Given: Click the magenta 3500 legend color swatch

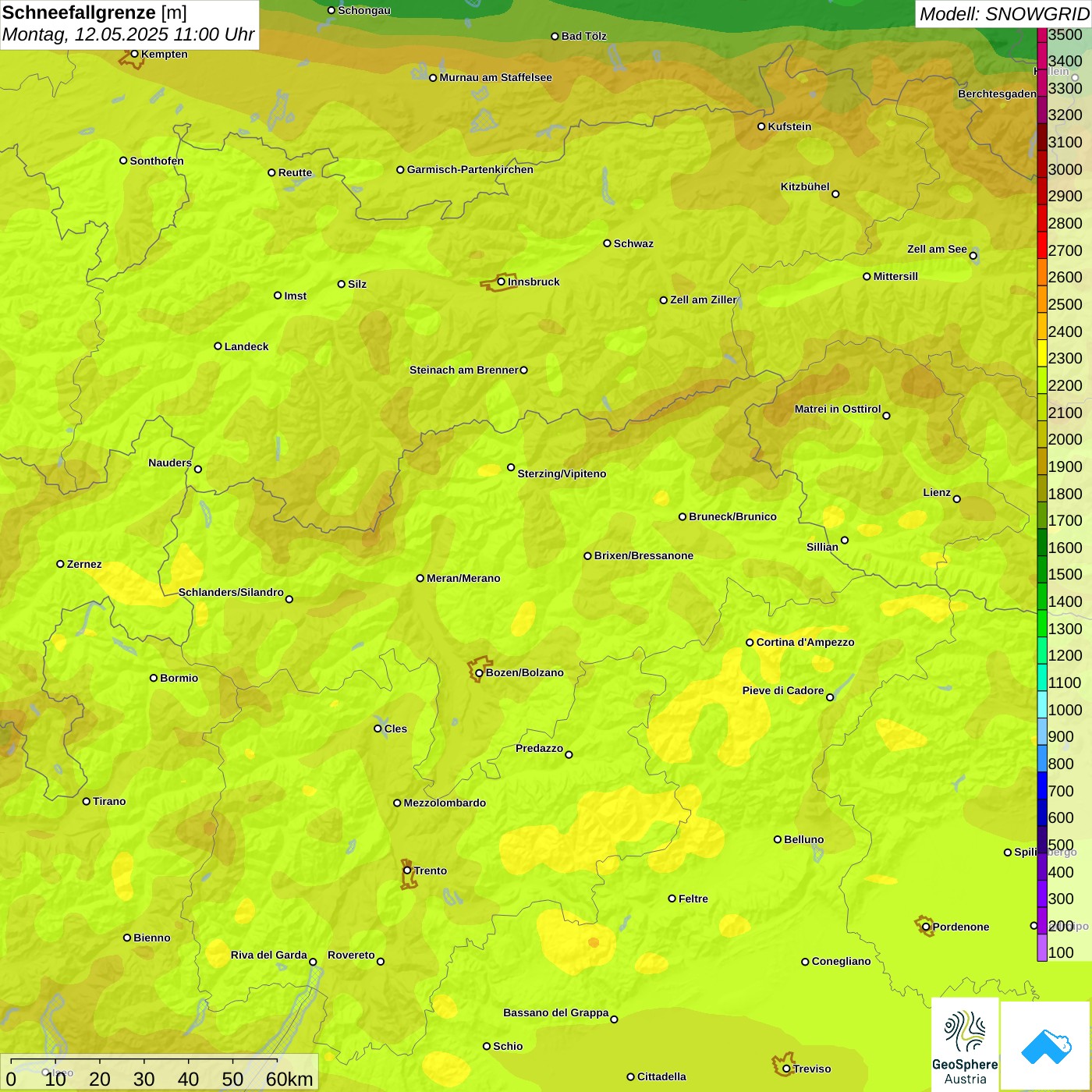Looking at the screenshot, I should pos(1042,35).
